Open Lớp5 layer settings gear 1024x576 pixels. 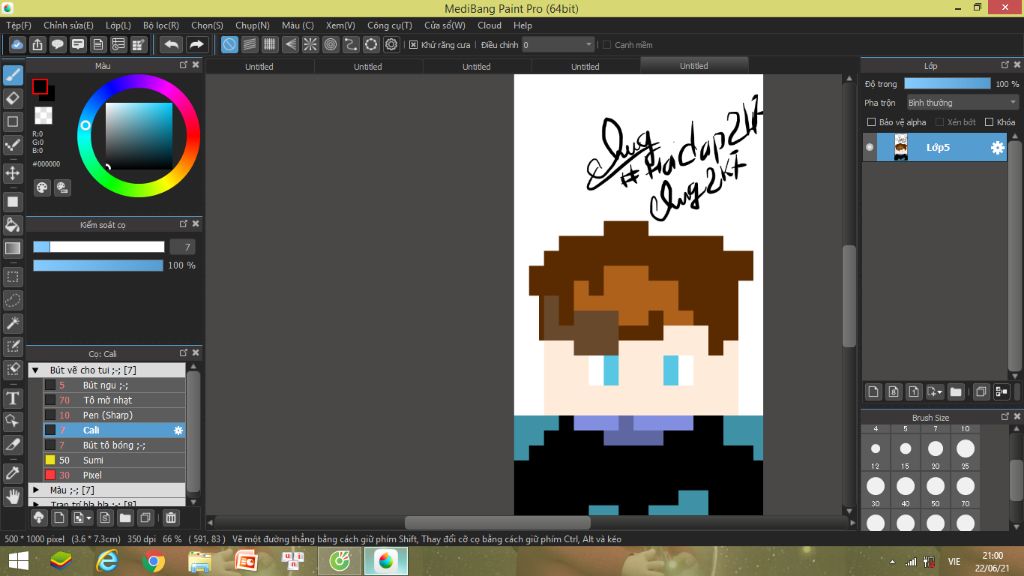coord(997,148)
